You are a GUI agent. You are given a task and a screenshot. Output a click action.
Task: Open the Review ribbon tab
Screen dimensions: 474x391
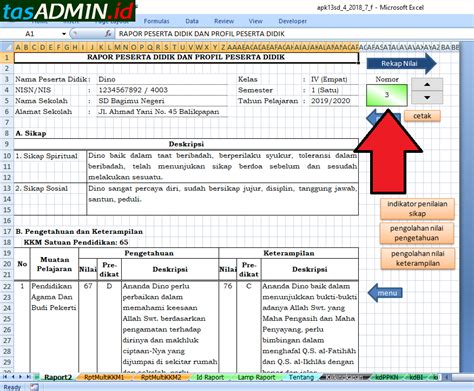coord(224,21)
